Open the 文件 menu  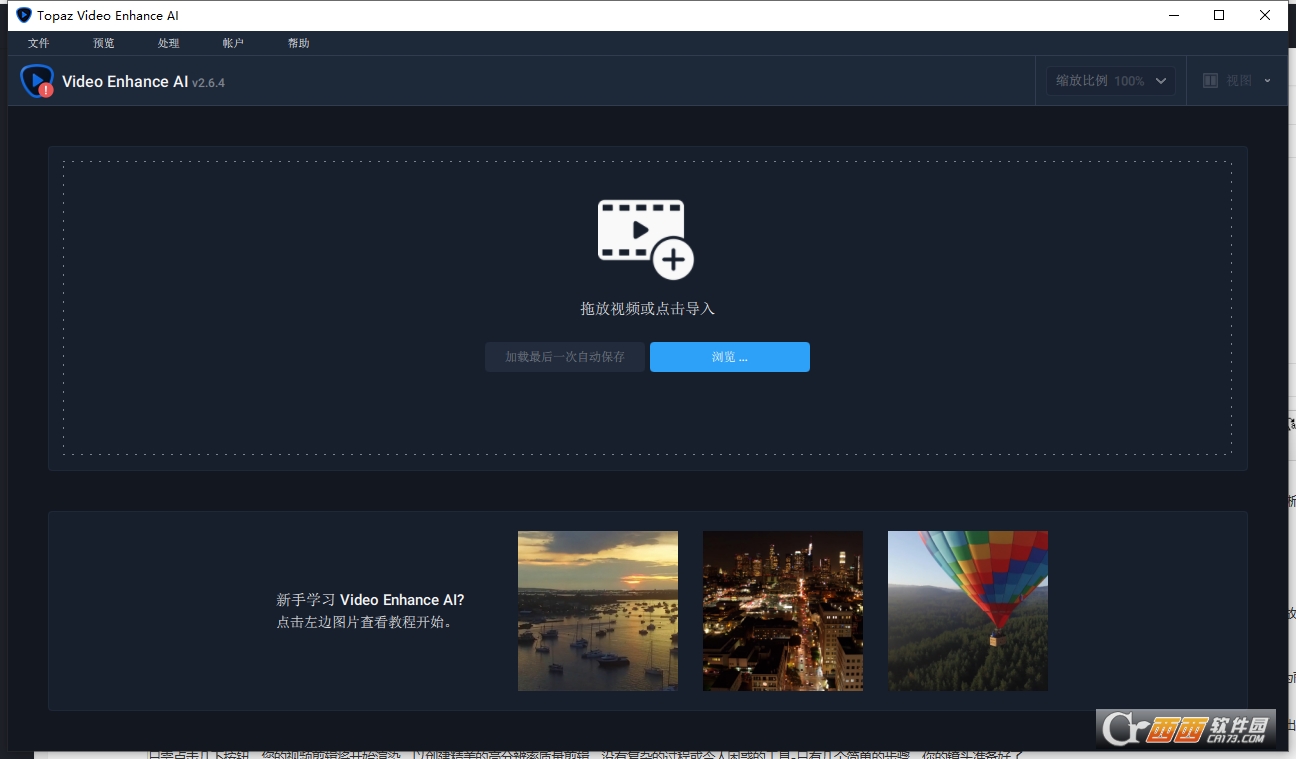tap(39, 43)
